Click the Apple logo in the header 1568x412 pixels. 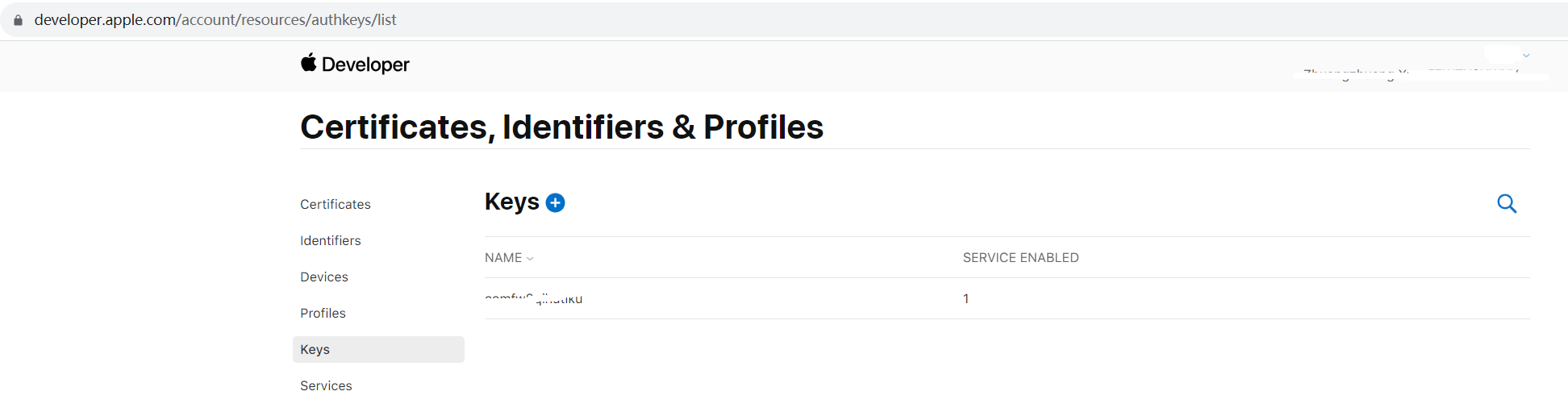[x=308, y=63]
